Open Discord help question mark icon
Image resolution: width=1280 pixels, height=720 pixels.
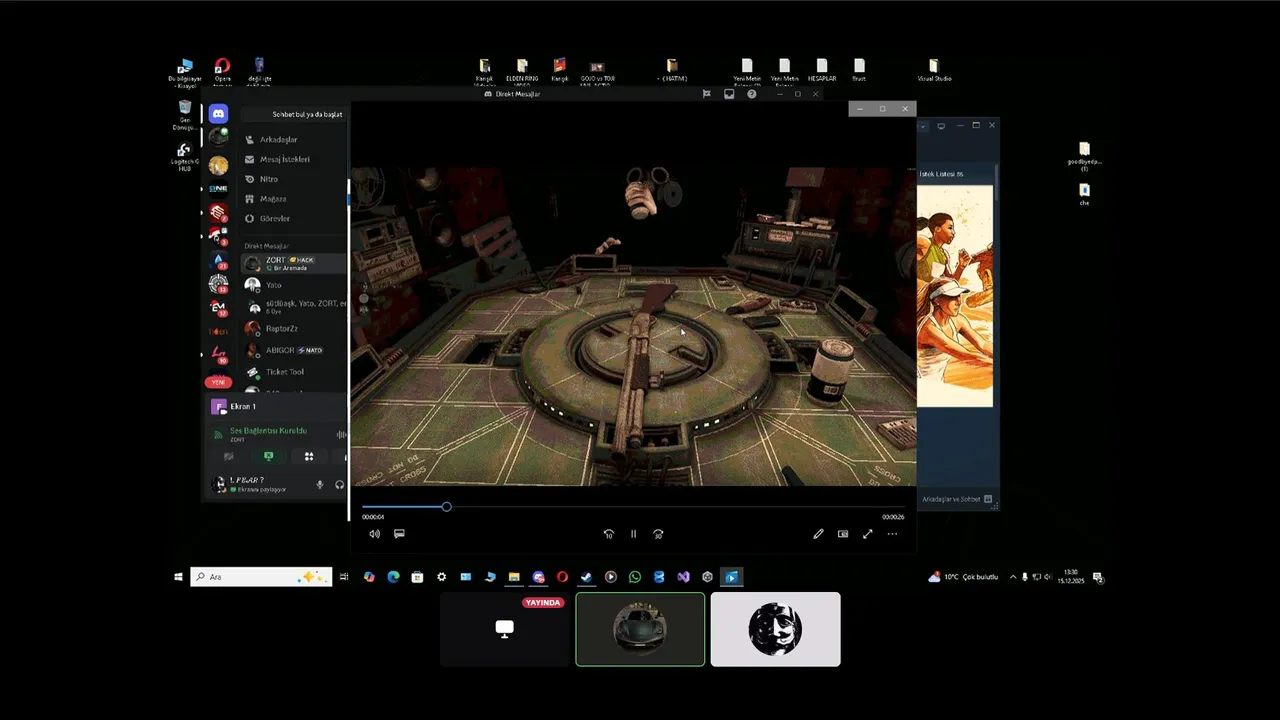[752, 94]
